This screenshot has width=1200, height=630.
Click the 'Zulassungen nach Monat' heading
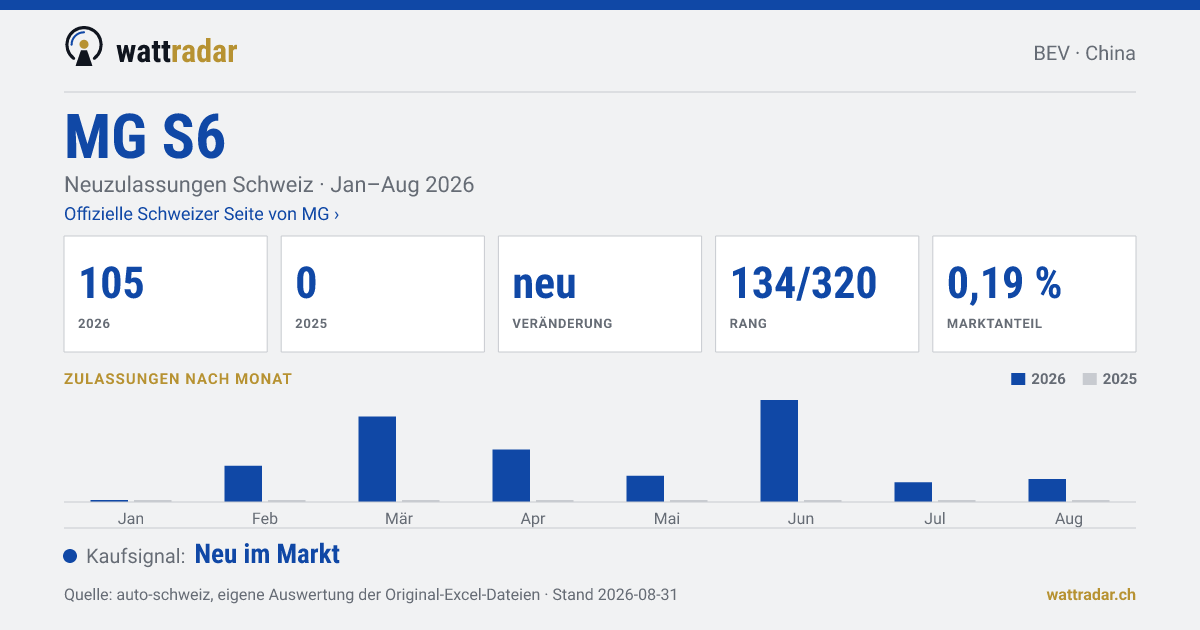(x=178, y=379)
